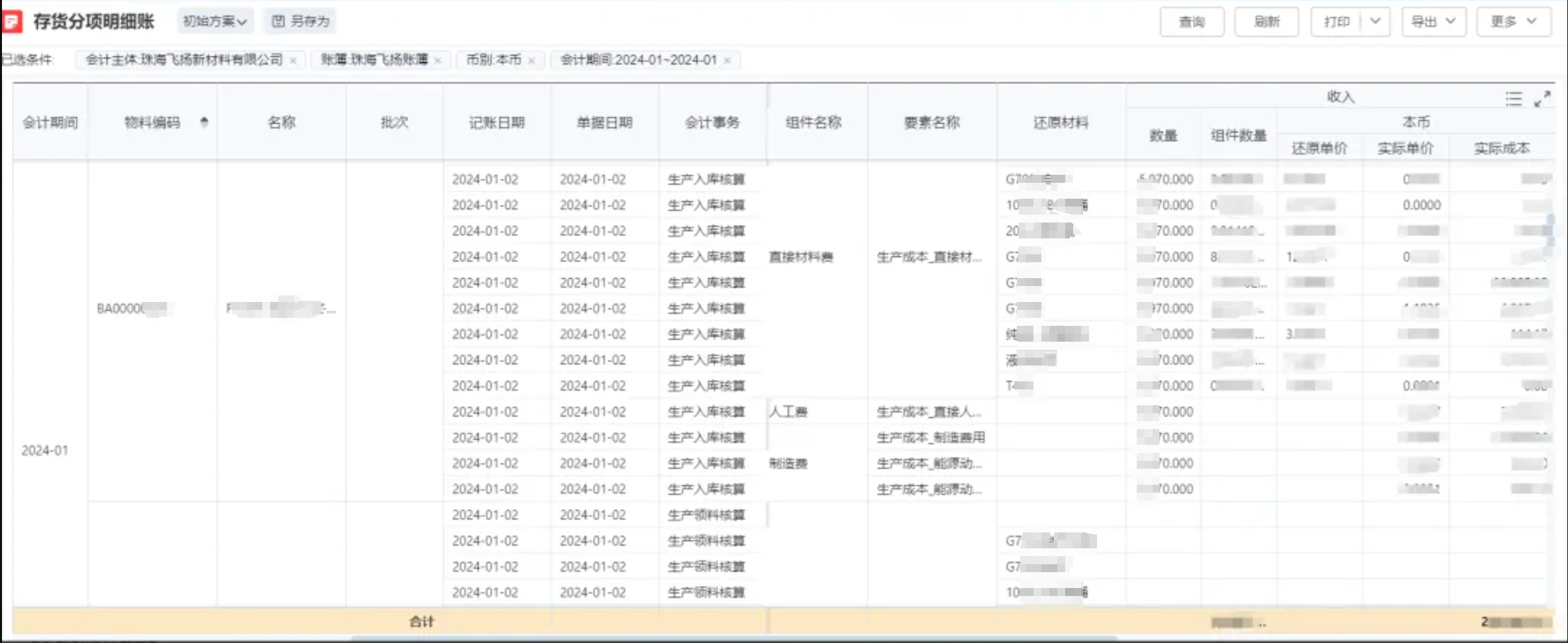Click the 数量 column header
Screen dimensions: 1568x643
coord(1163,136)
